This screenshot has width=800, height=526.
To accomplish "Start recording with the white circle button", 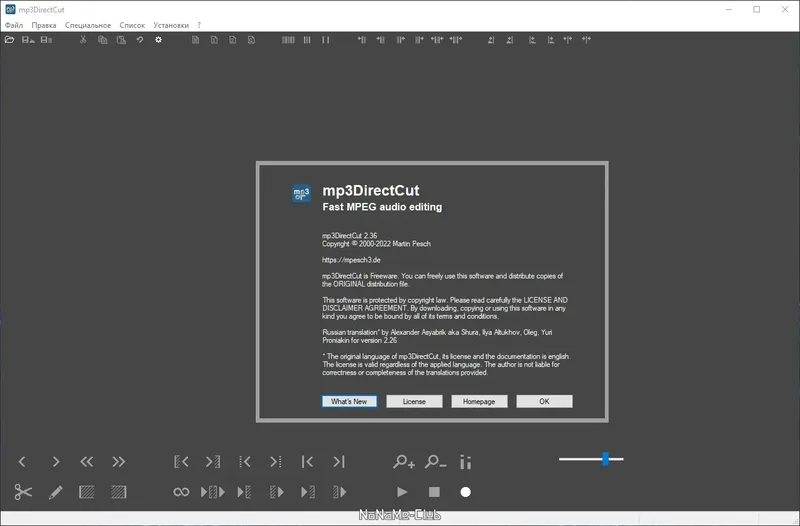I will click(465, 492).
